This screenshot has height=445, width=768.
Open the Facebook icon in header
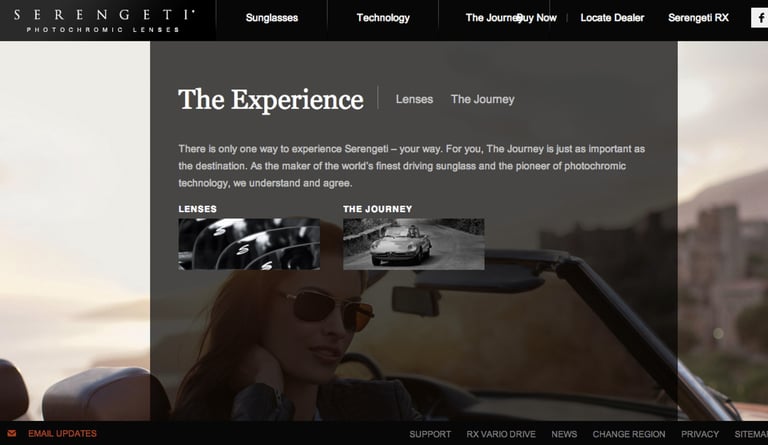pos(760,18)
